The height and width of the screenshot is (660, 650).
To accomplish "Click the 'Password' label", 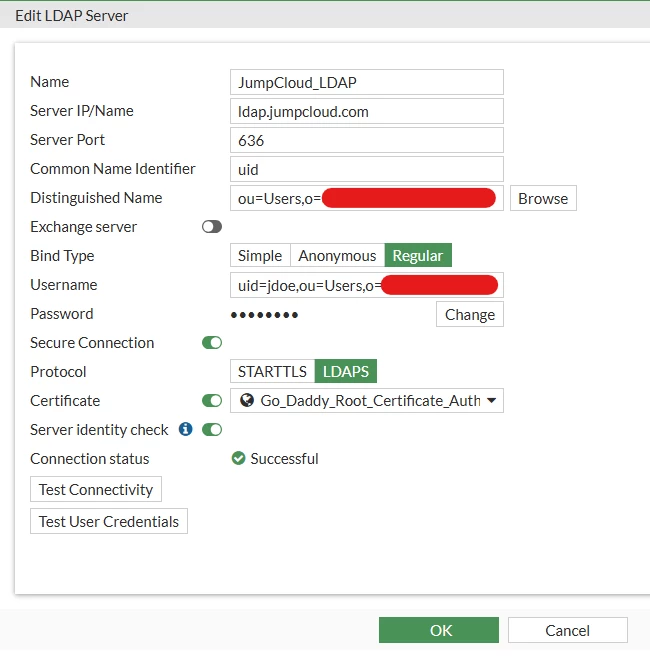I will [x=62, y=314].
